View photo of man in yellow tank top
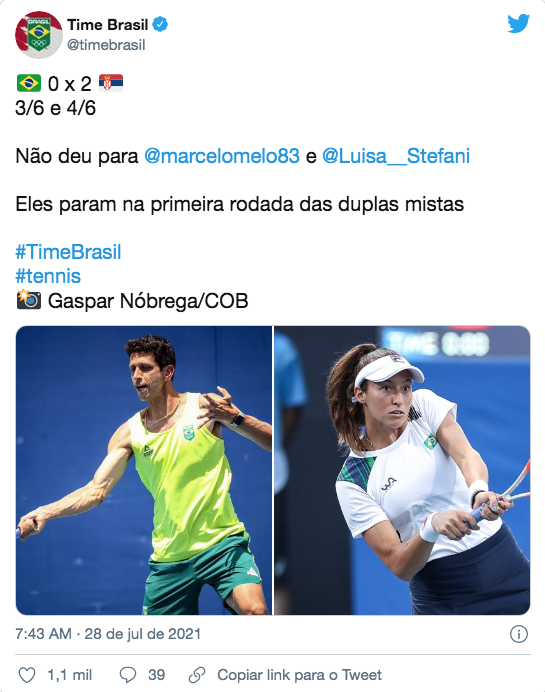Image resolution: width=545 pixels, height=692 pixels. coord(144,470)
